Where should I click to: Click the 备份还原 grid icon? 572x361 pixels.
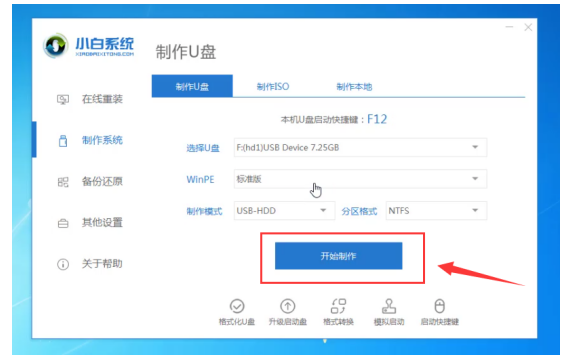click(x=63, y=182)
